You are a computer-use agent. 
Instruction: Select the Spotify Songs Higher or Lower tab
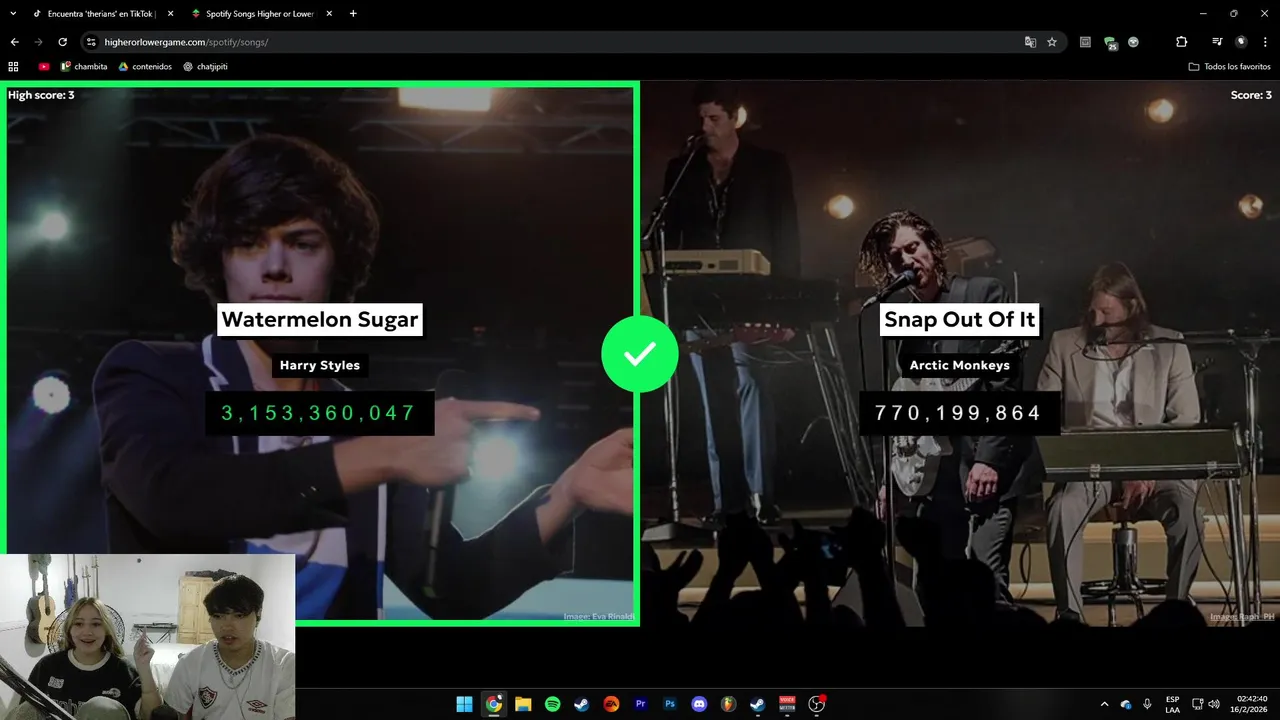(261, 14)
